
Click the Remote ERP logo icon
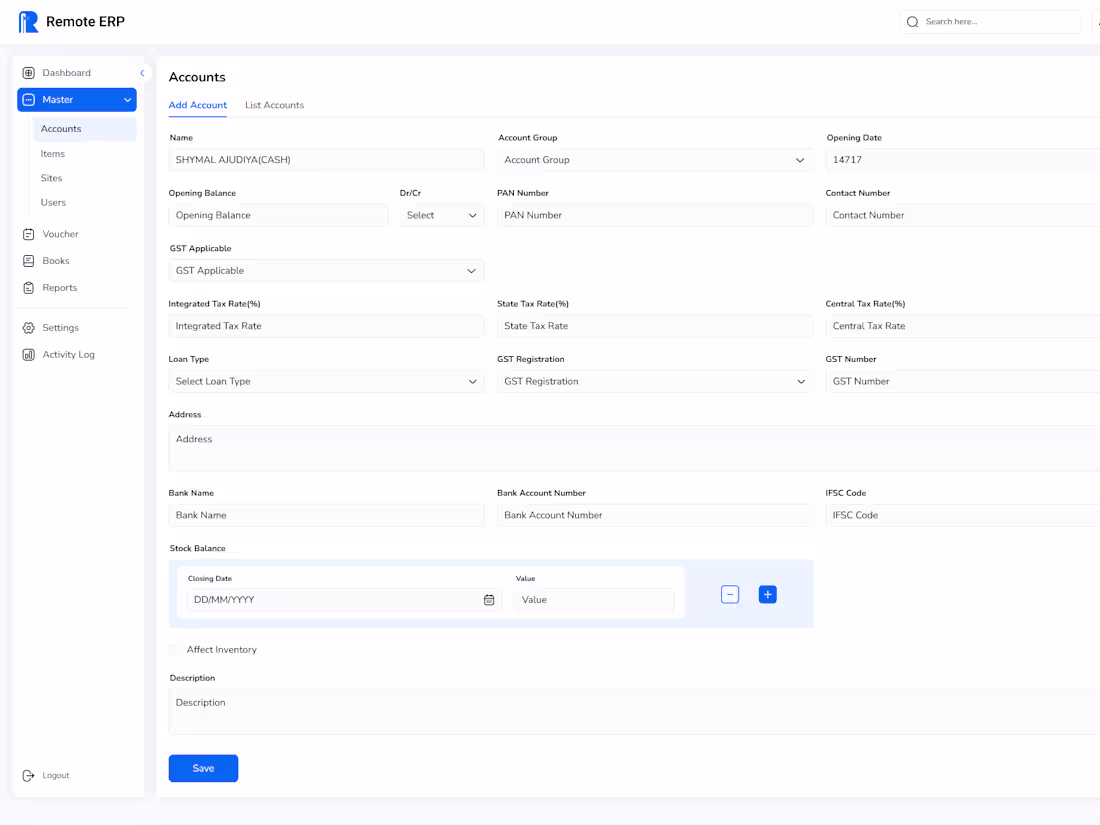point(28,22)
